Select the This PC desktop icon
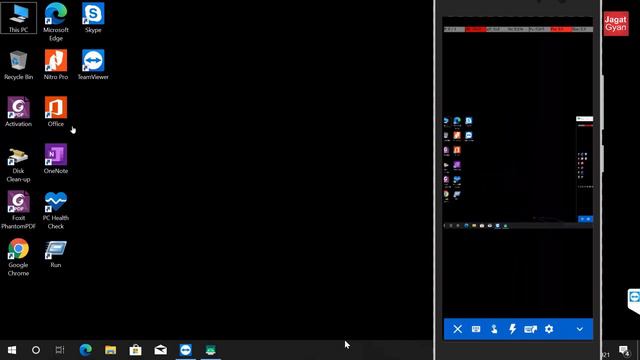The height and width of the screenshot is (360, 640). 18,18
